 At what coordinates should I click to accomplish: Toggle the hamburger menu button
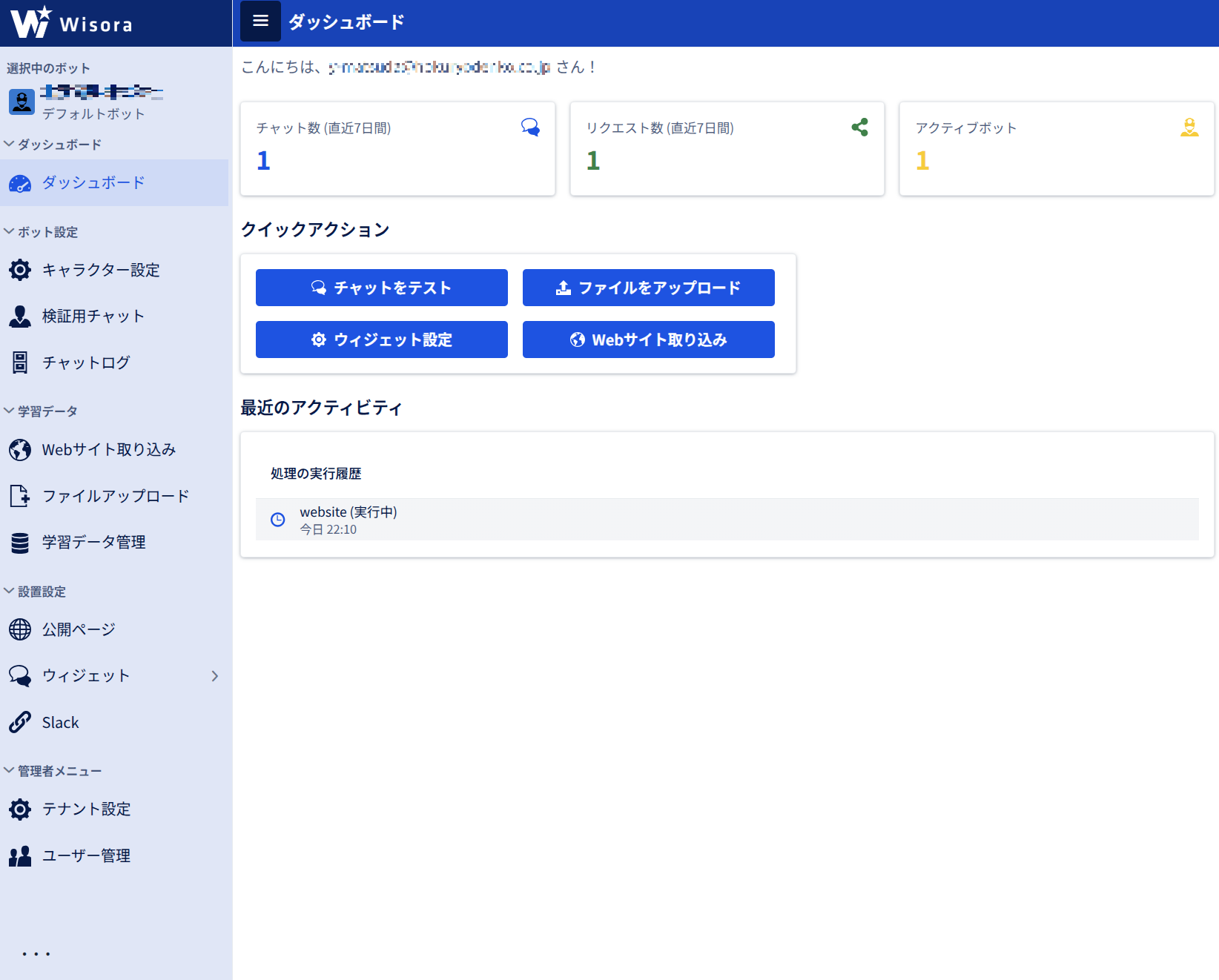(261, 21)
